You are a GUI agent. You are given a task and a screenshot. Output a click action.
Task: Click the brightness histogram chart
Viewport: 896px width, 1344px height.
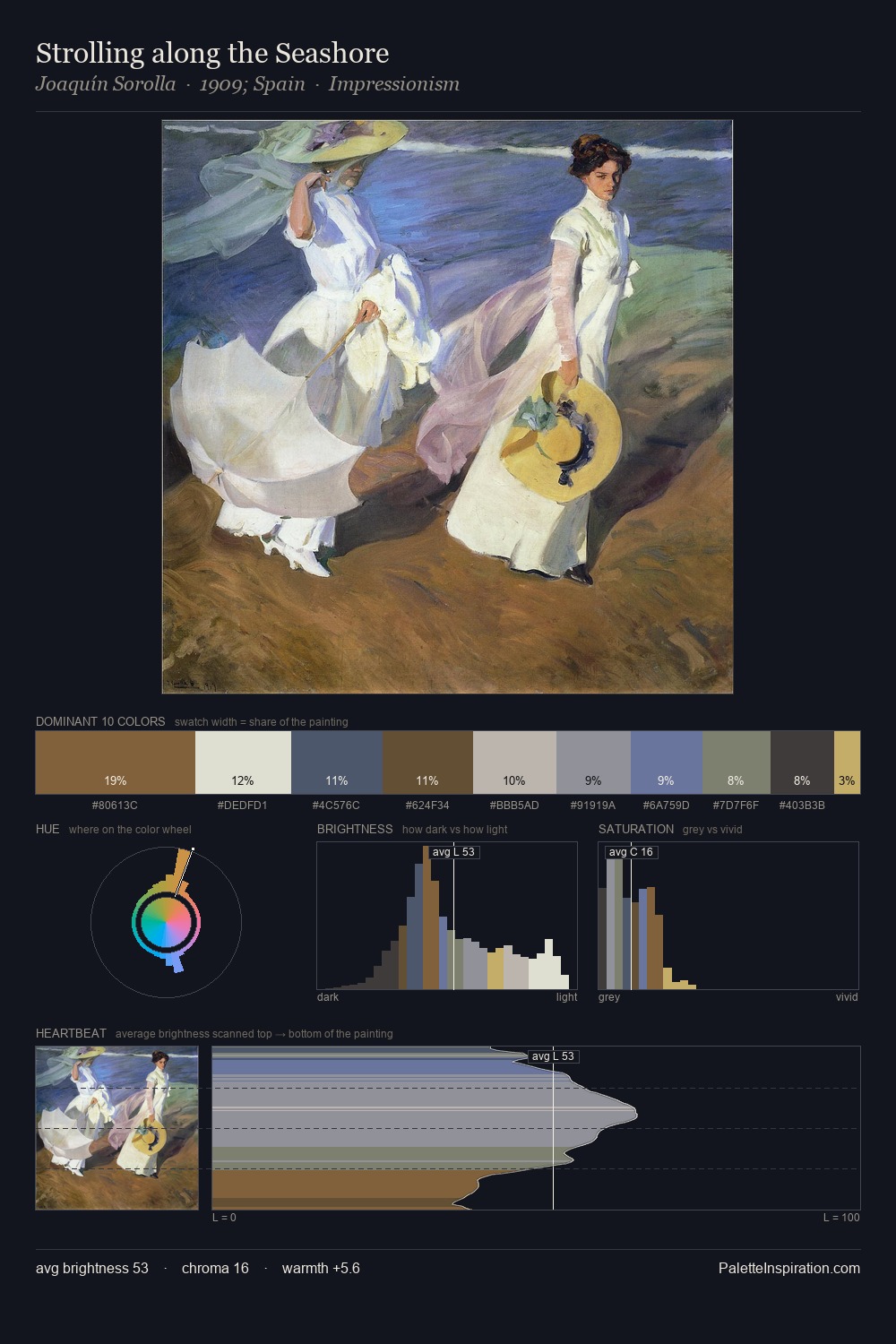tap(447, 916)
